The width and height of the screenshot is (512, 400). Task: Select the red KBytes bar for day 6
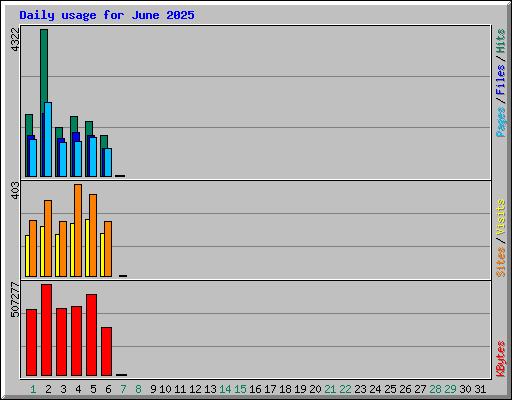pos(106,351)
